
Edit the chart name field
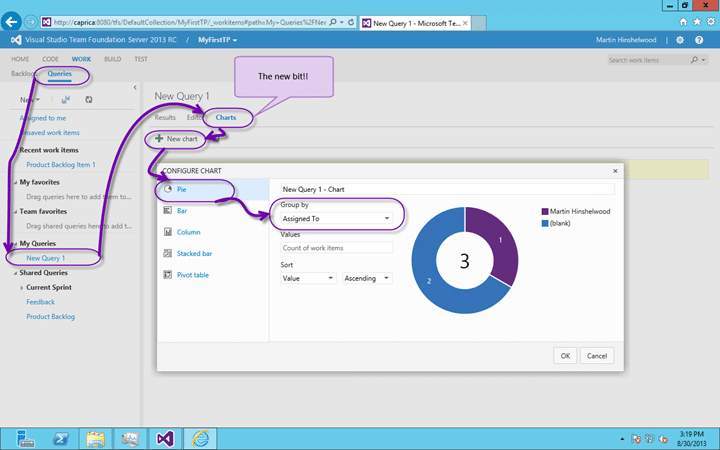[447, 189]
